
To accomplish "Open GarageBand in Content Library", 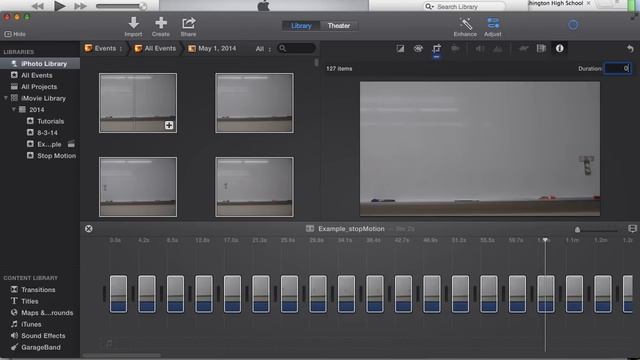I will click(x=40, y=347).
